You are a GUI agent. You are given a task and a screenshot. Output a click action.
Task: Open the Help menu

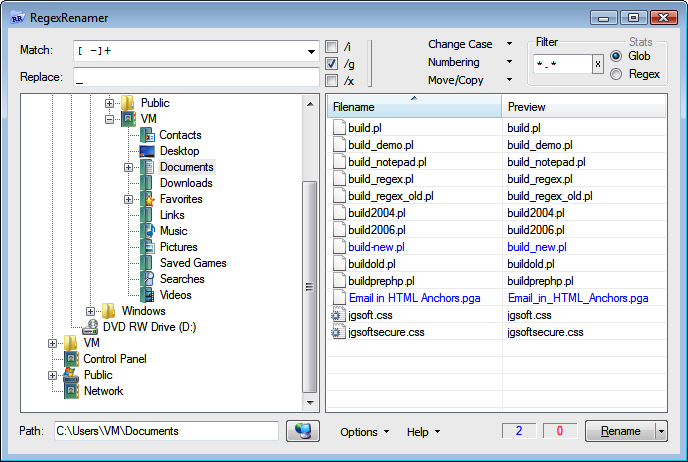tap(422, 432)
